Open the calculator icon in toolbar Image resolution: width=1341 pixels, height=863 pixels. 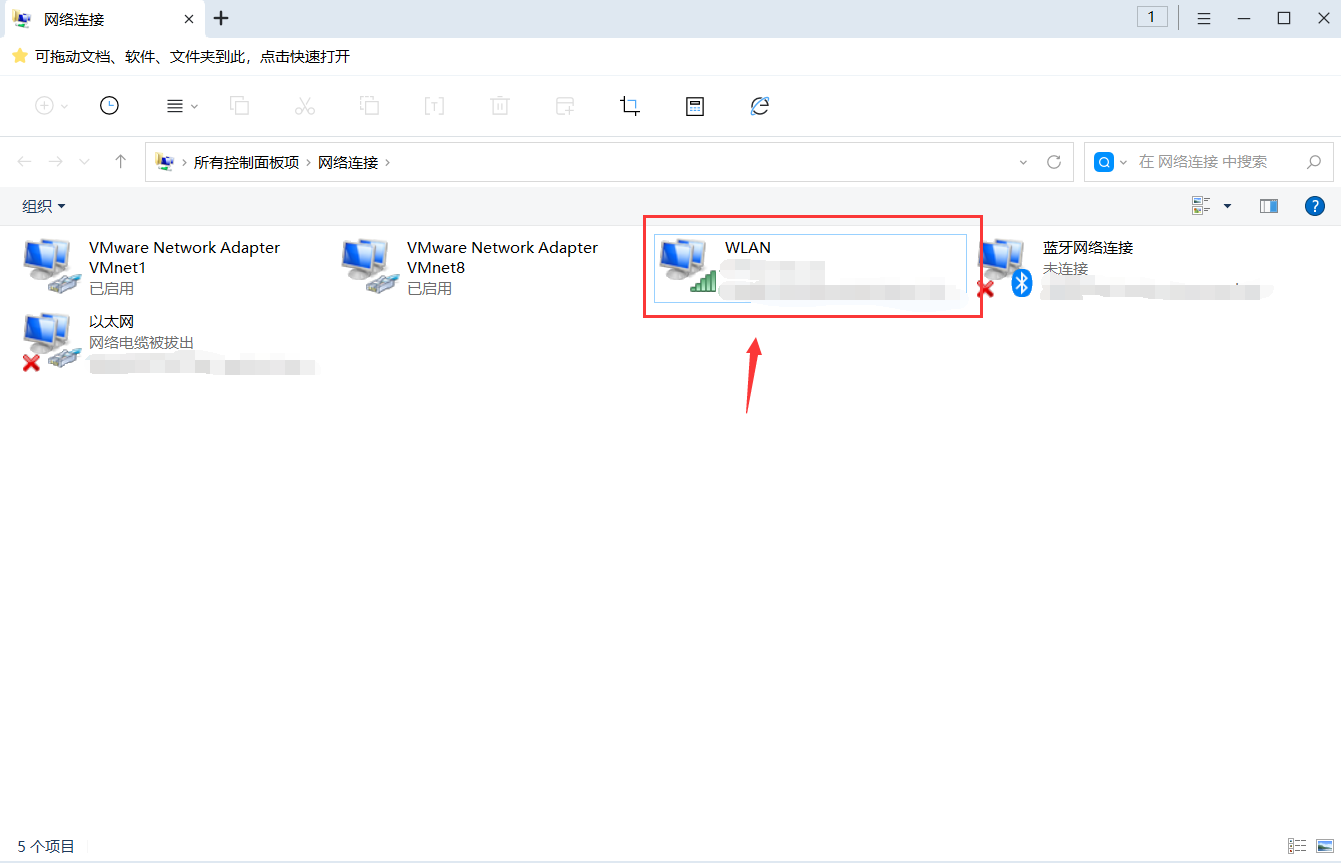click(x=695, y=106)
